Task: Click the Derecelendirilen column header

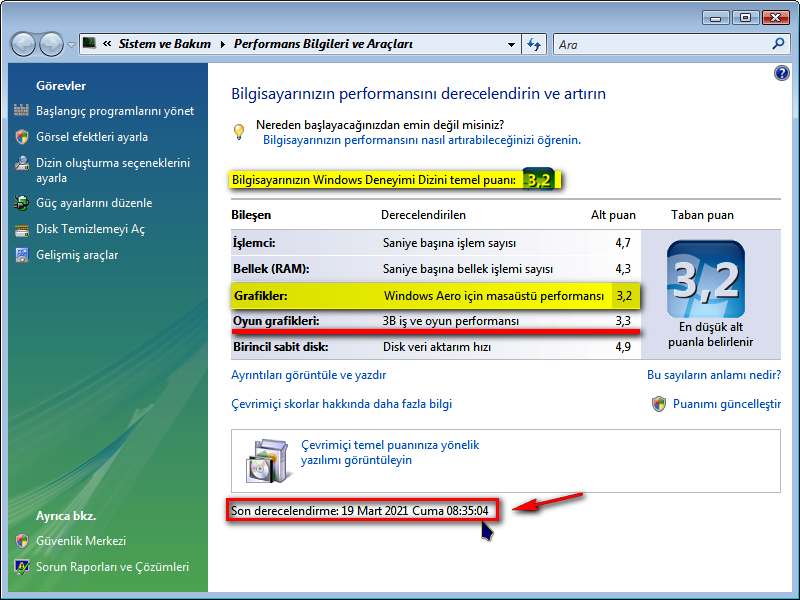Action: (423, 215)
